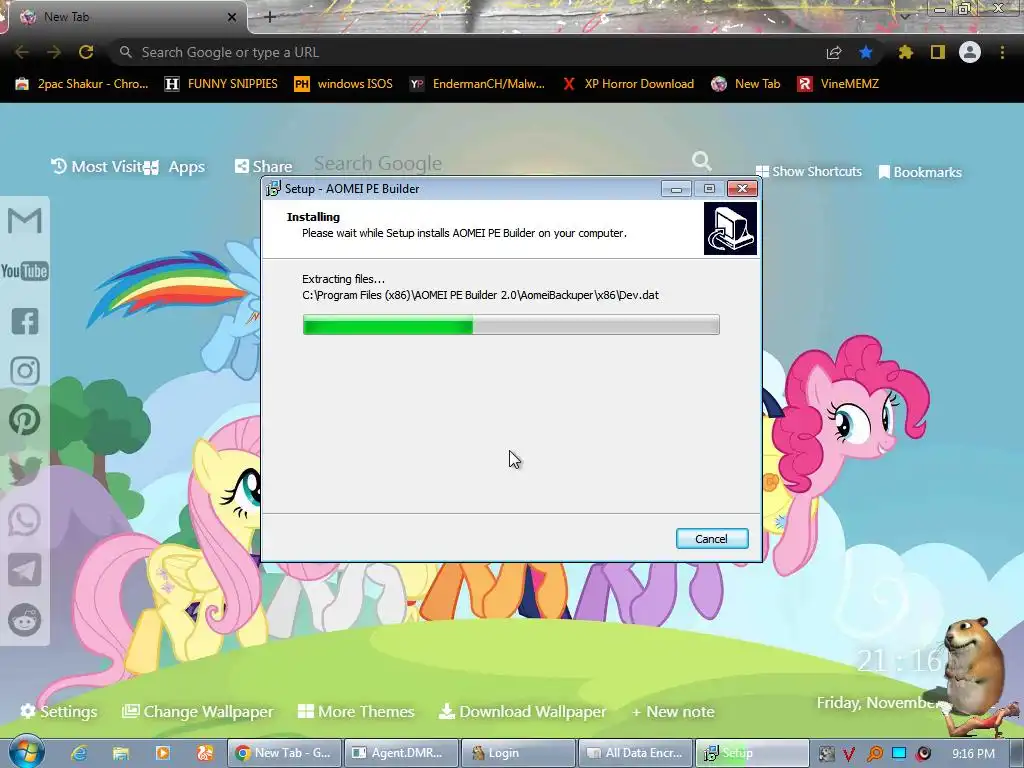Click the magnifier search icon

[701, 161]
